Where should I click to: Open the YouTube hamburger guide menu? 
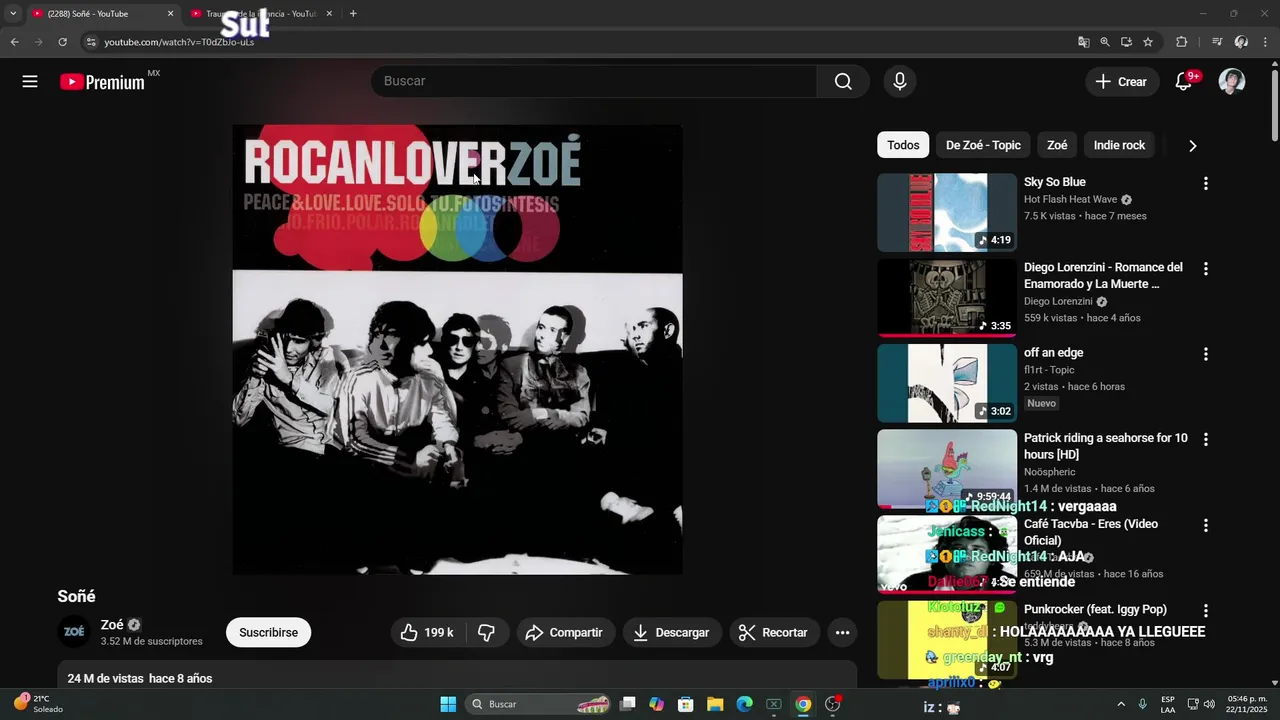(30, 82)
